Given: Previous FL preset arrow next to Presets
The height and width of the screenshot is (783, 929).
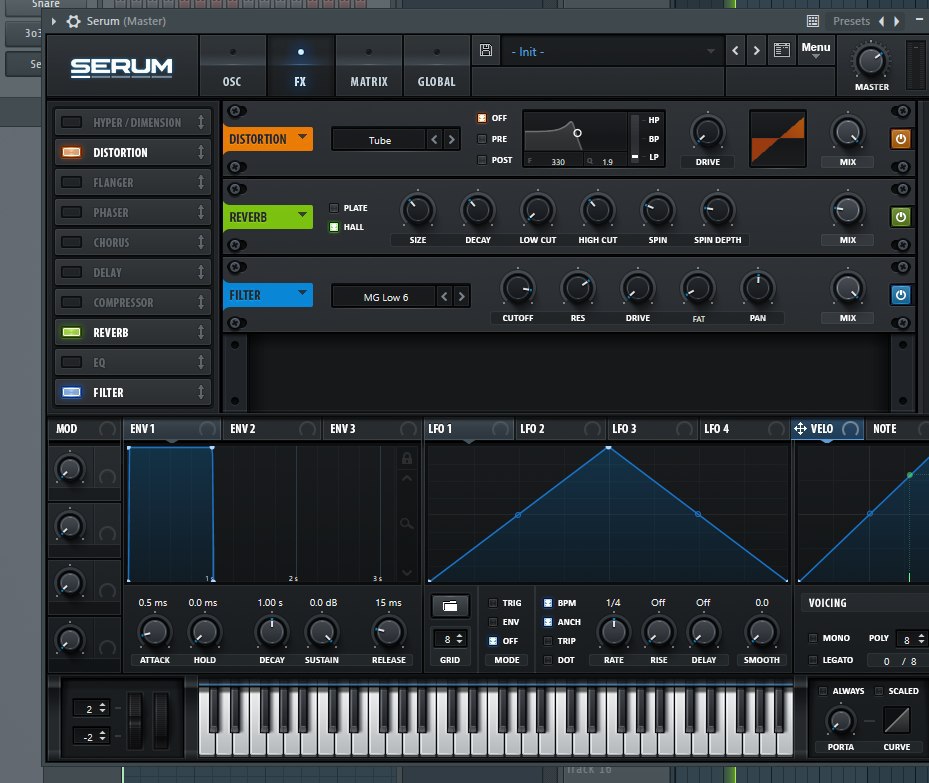Looking at the screenshot, I should [x=882, y=21].
